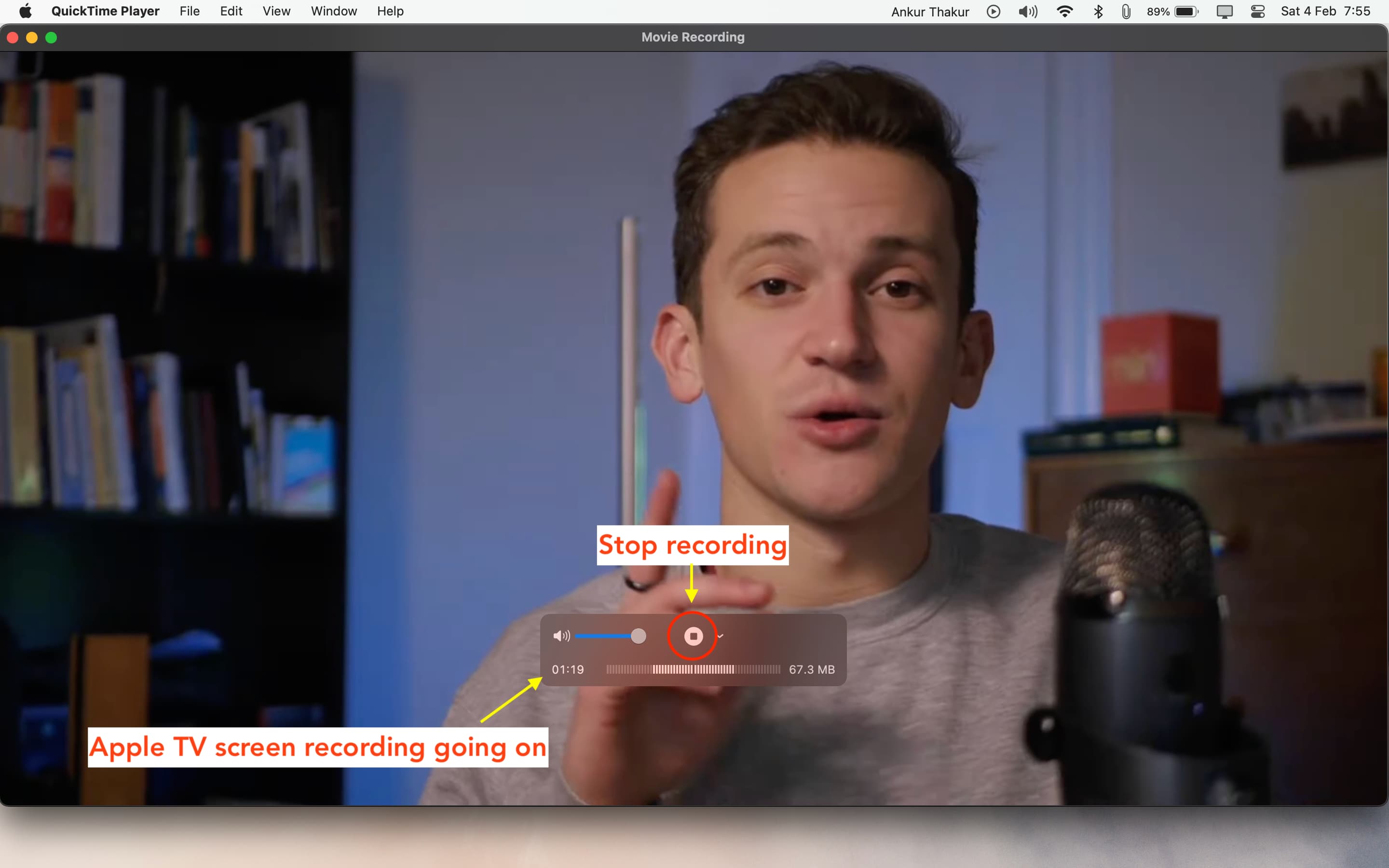Click the Bluetooth menu bar icon
Screen dimensions: 1389x868
1098,12
